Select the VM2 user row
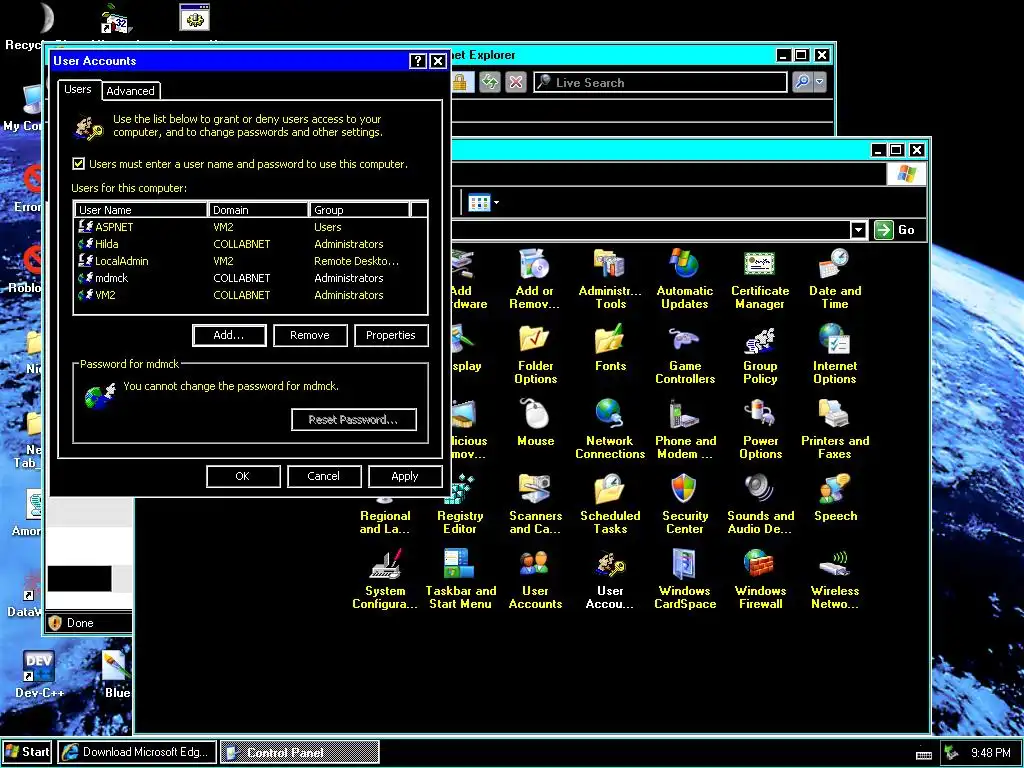The width and height of the screenshot is (1024, 768). click(x=251, y=295)
